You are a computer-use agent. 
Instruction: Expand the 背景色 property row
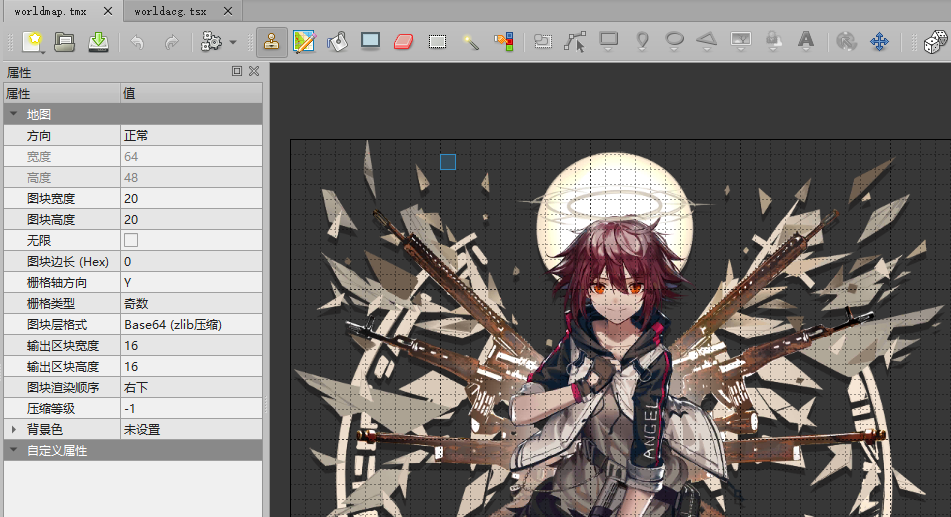[x=13, y=429]
